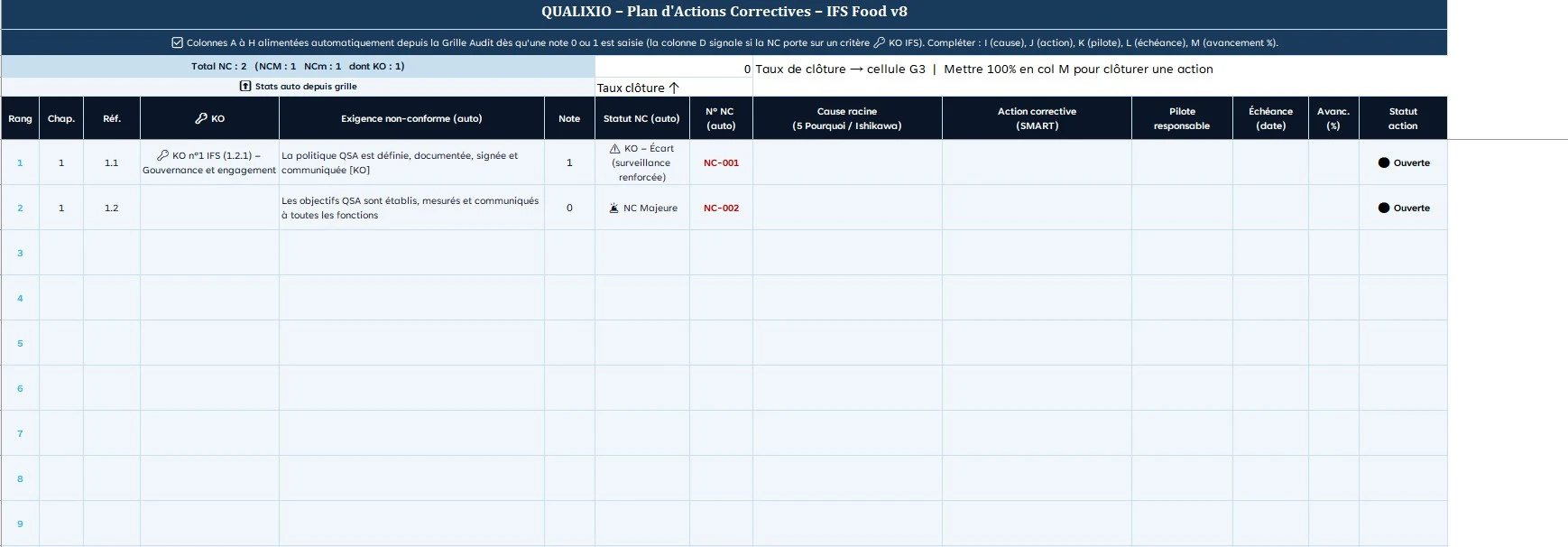Click checkmark icon at start of instruction banner
The width and height of the screenshot is (1568, 547).
point(177,42)
